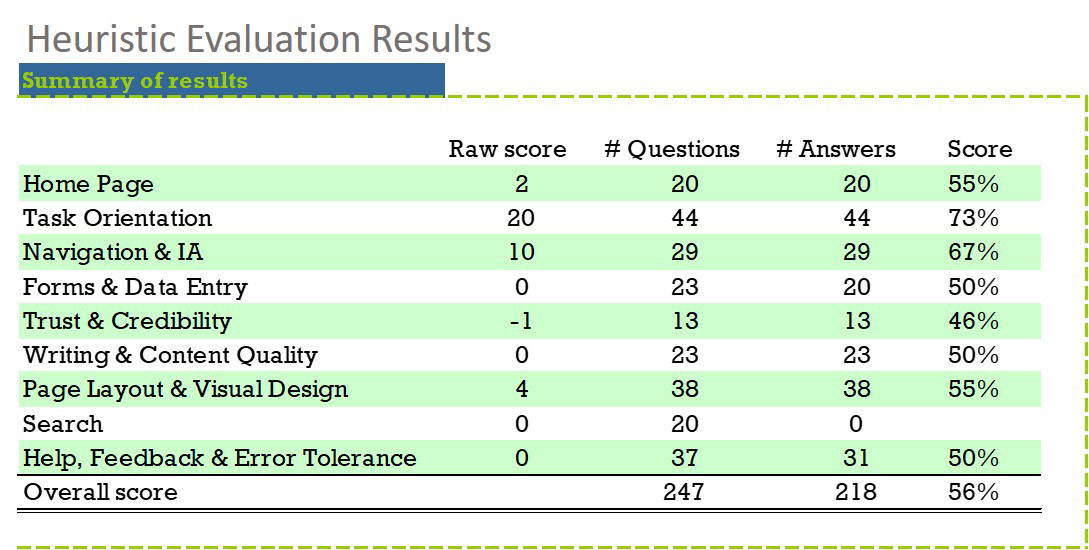Screen dimensions: 1089x550
Task: Select Navigation & IA # Questions '29'
Action: coord(684,252)
